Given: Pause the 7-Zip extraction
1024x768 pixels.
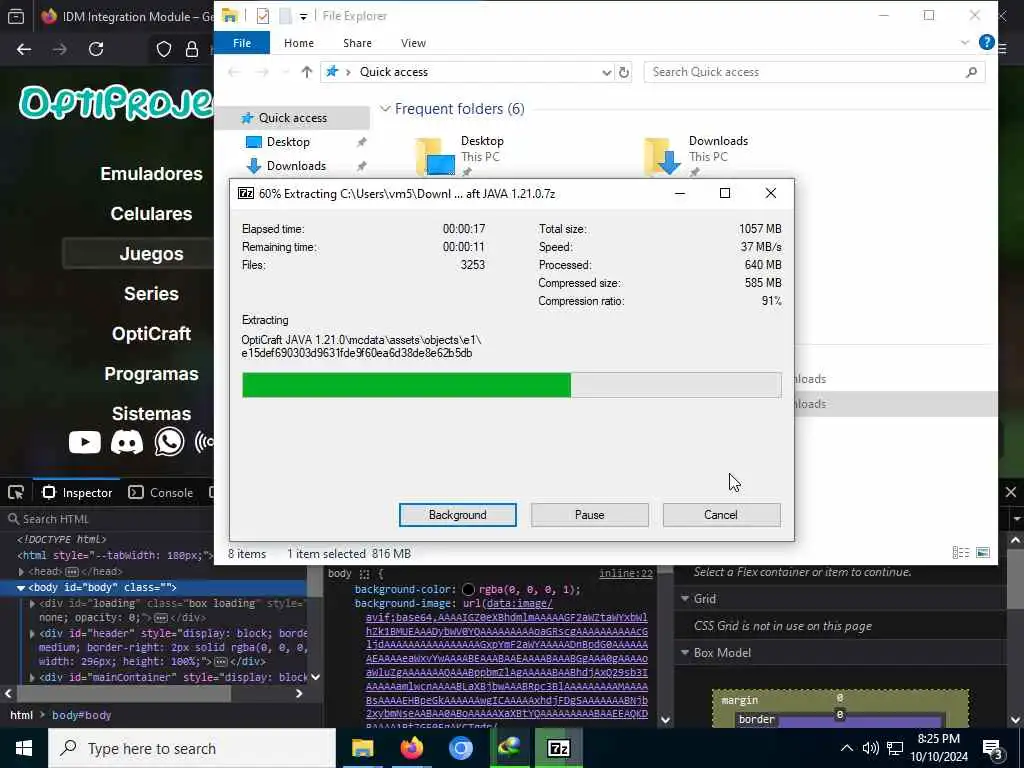Looking at the screenshot, I should coord(589,515).
